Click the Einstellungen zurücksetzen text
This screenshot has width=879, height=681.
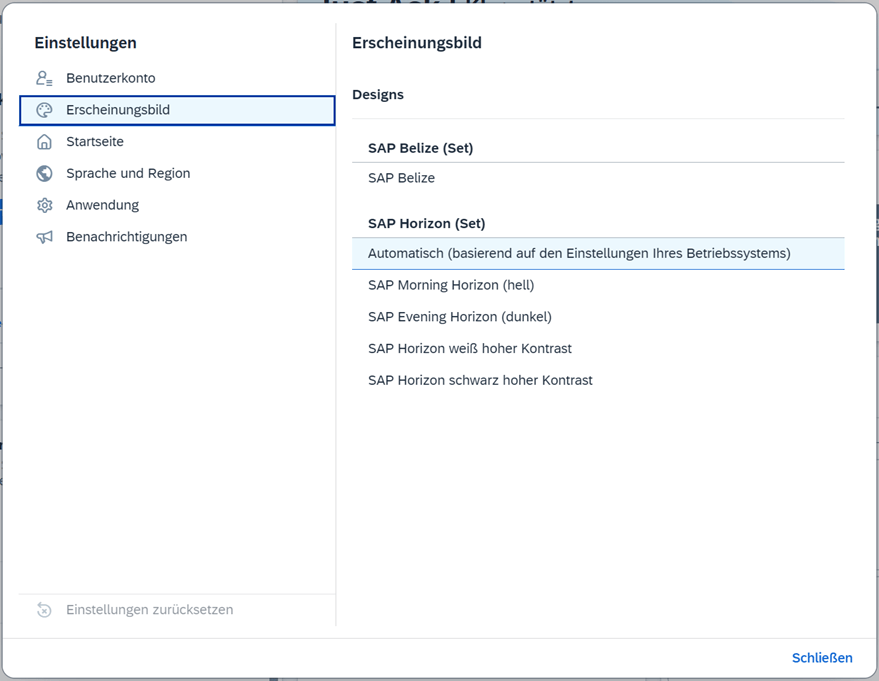pyautogui.click(x=149, y=610)
